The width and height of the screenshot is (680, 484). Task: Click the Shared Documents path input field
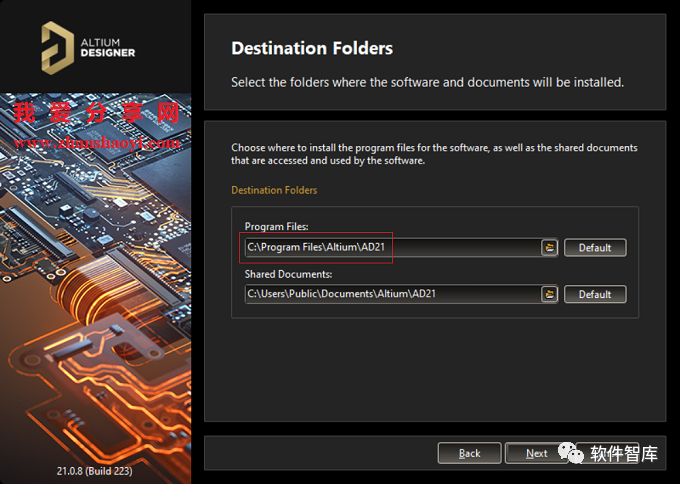pyautogui.click(x=393, y=294)
